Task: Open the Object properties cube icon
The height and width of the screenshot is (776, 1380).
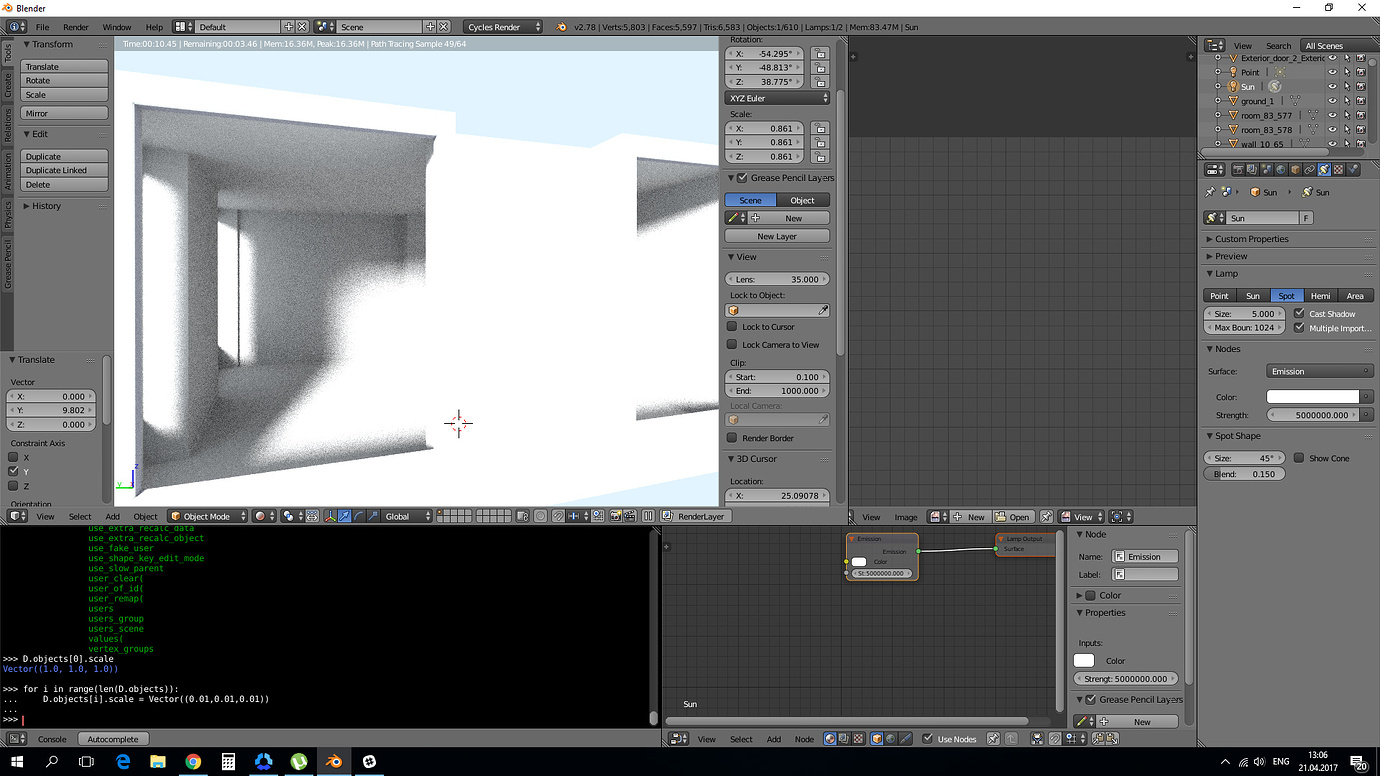Action: point(1295,170)
